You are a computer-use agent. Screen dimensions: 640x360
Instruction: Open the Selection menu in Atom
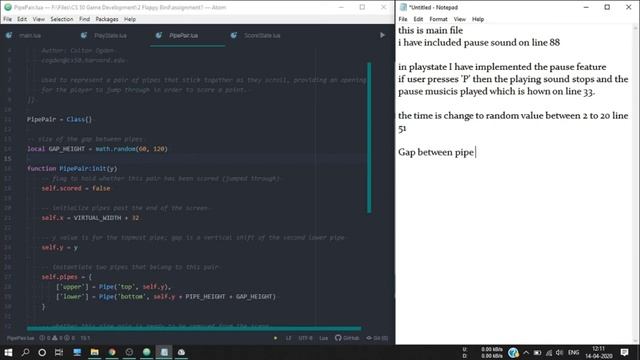pos(62,19)
